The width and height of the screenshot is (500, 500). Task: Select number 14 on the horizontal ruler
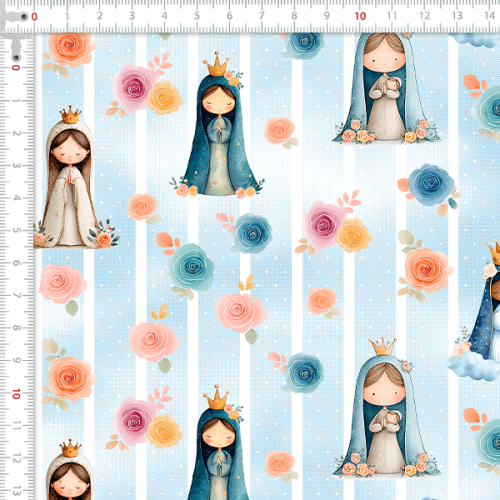tap(489, 16)
